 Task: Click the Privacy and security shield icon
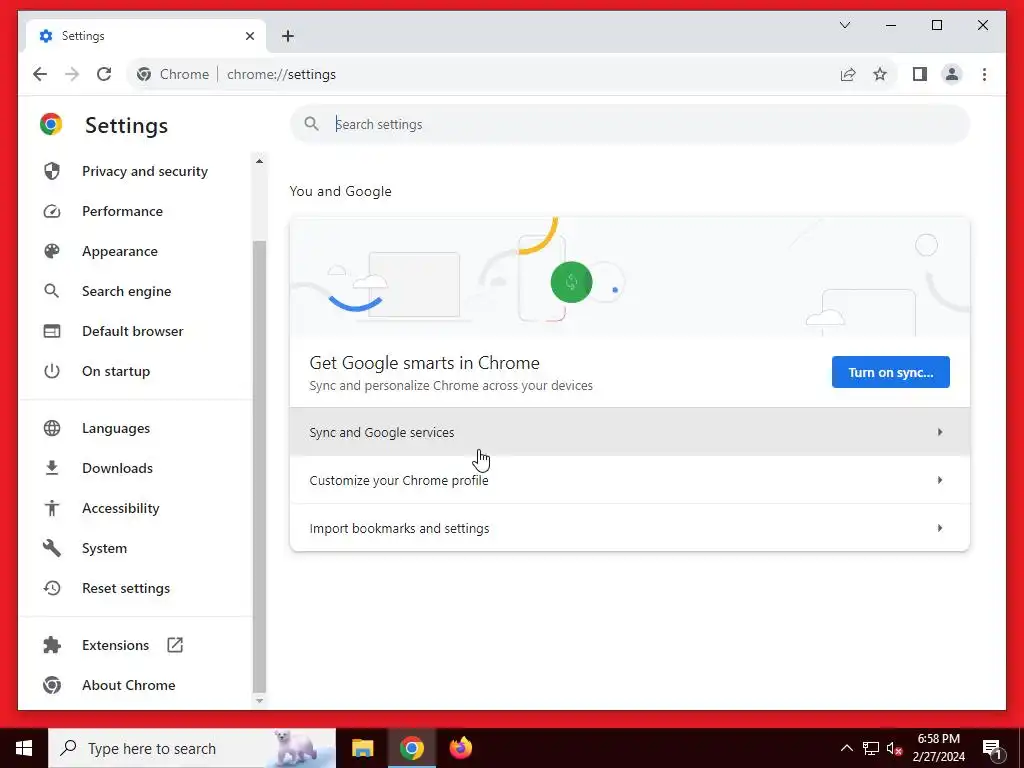[x=52, y=171]
